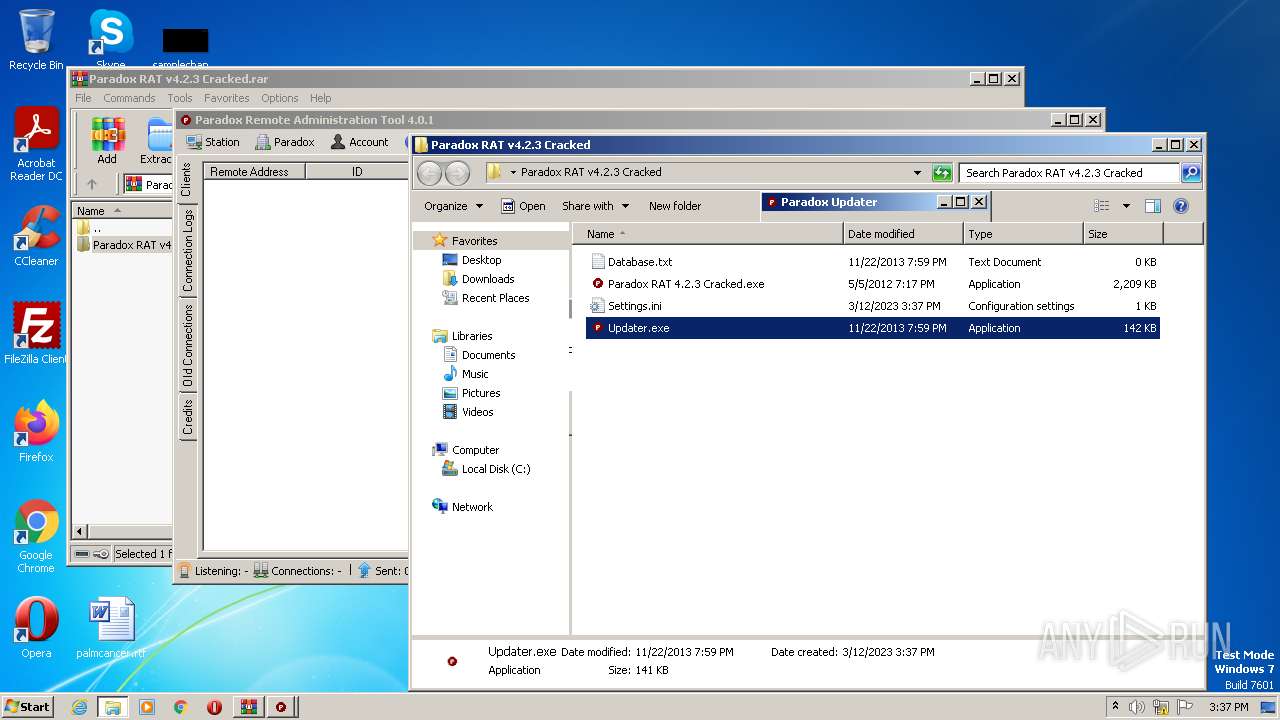Launch Skype from the desktop
Screen dimensions: 1280x720
[110, 38]
